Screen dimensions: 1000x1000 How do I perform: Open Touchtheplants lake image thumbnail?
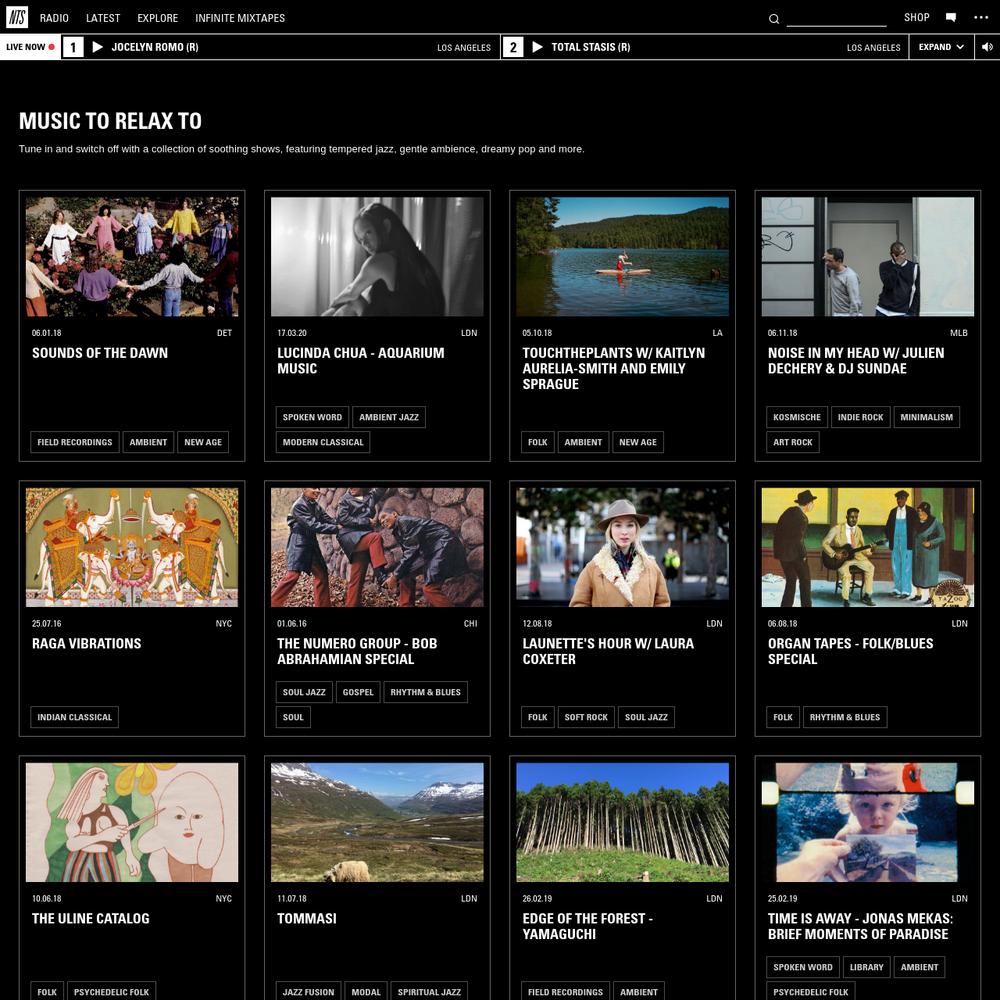pyautogui.click(x=622, y=256)
